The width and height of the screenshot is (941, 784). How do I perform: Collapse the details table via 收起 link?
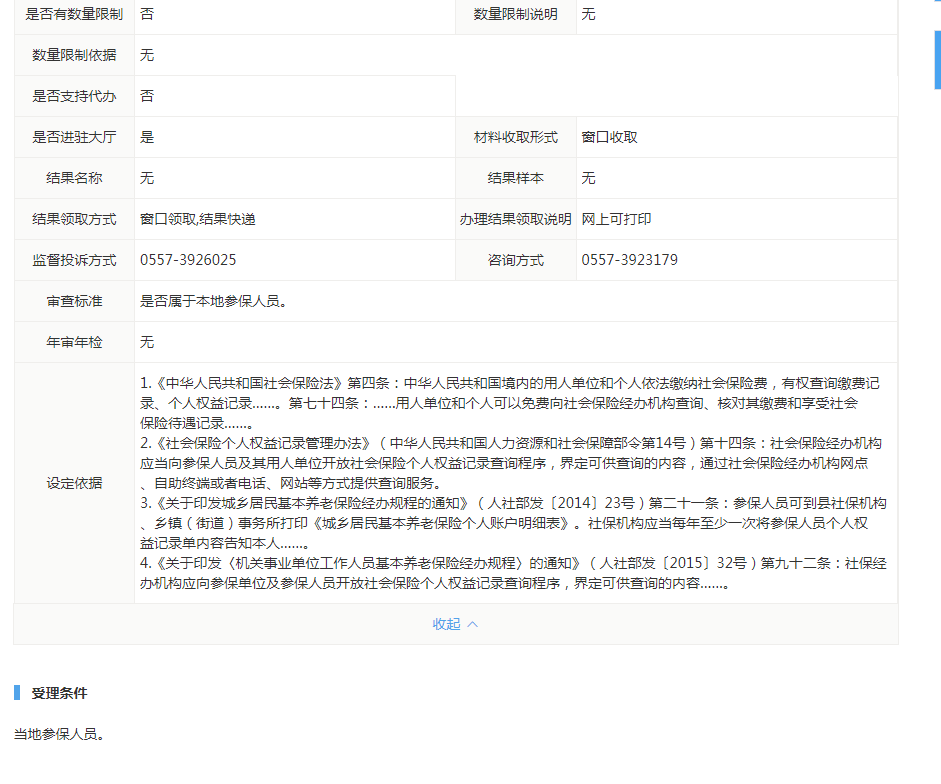tap(446, 624)
